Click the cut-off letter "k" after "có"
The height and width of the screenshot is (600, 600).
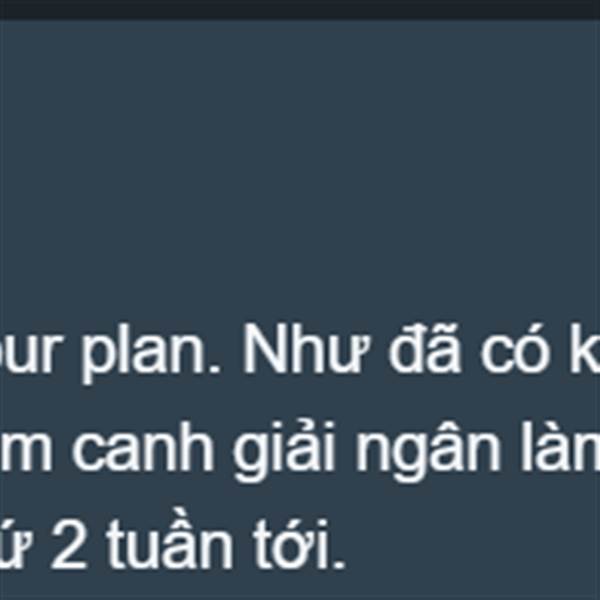click(x=585, y=348)
